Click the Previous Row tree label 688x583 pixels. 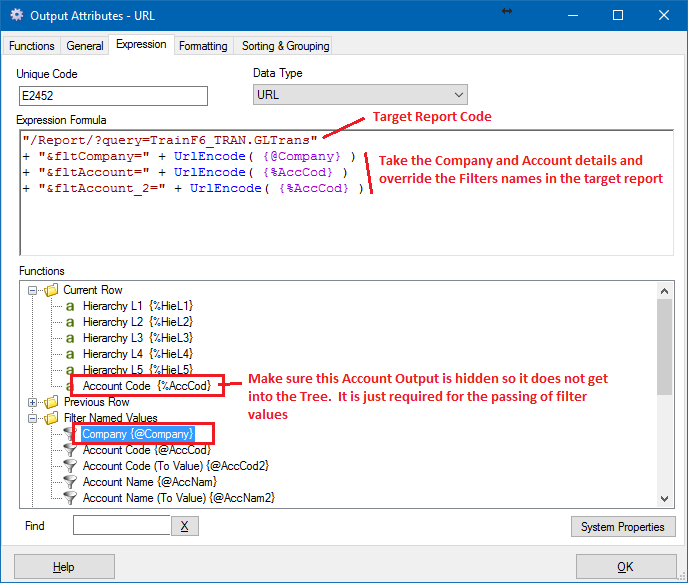click(97, 402)
